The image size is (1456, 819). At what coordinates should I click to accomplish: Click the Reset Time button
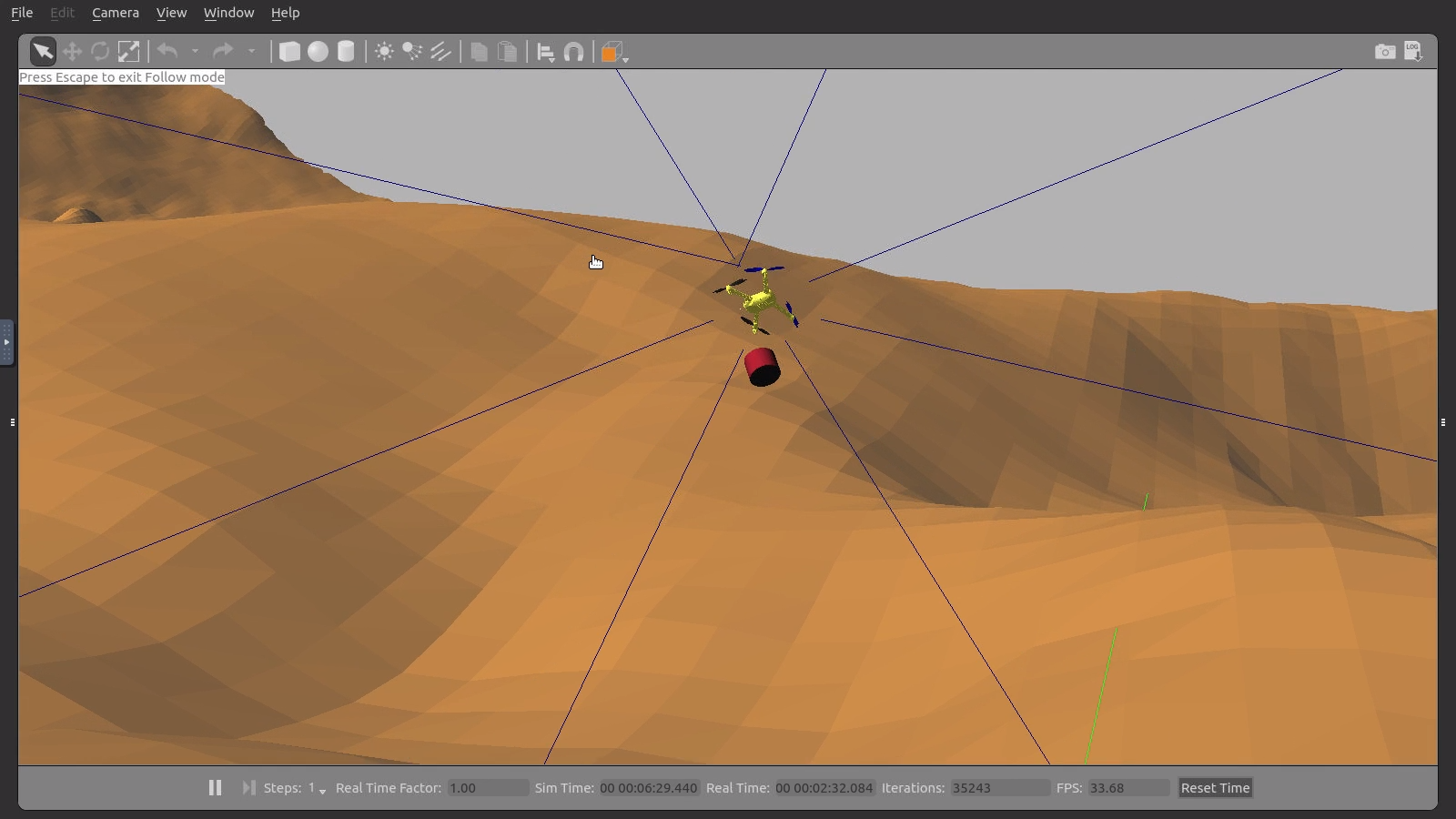pyautogui.click(x=1215, y=788)
